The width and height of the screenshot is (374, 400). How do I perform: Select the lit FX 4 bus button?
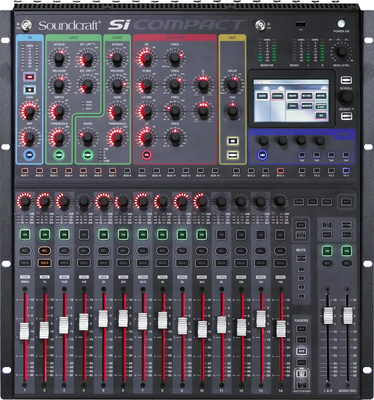(x=346, y=171)
